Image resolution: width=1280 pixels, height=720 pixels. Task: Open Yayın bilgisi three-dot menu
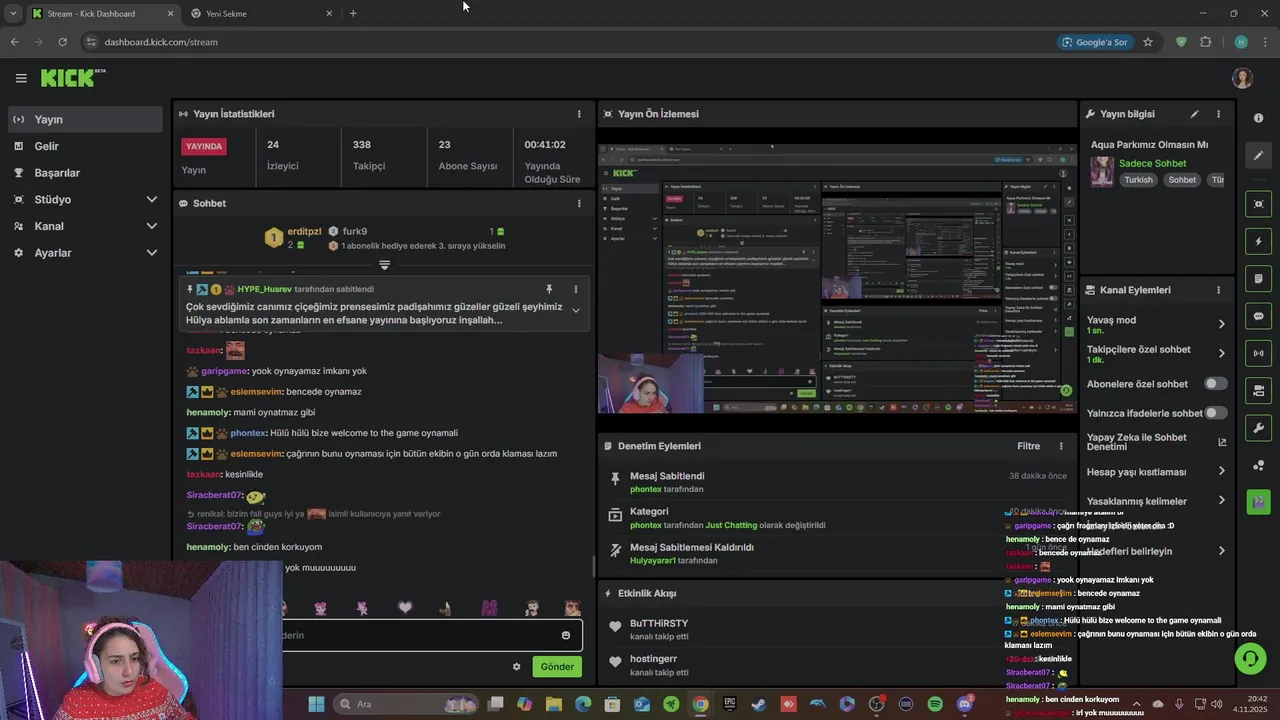click(x=1218, y=114)
